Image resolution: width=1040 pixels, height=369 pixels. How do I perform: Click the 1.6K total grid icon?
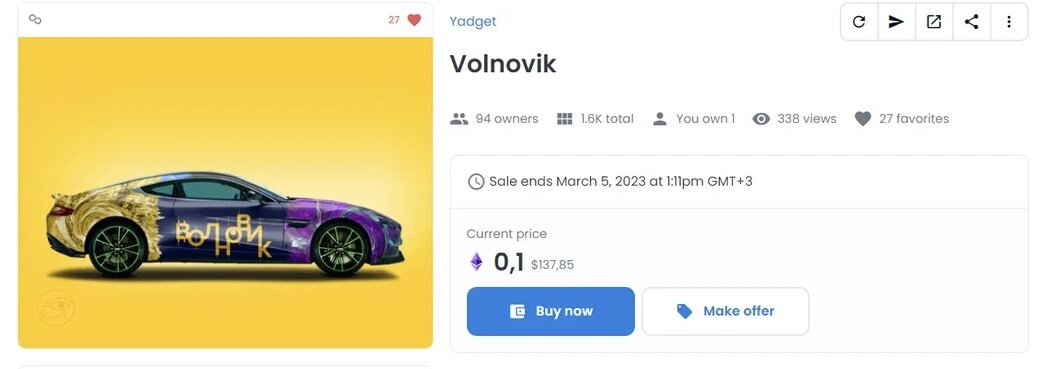click(x=564, y=119)
